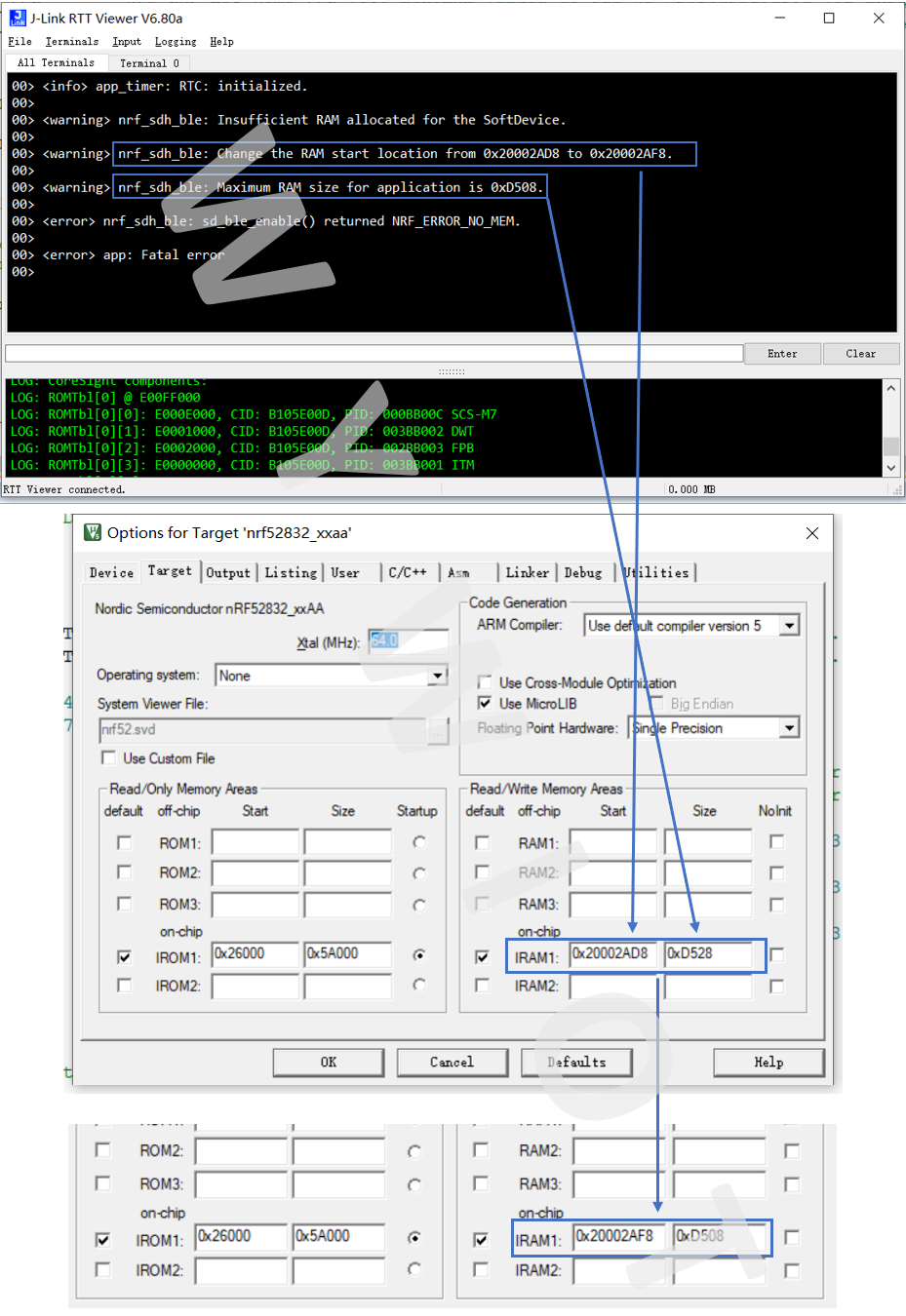The width and height of the screenshot is (906, 1316).
Task: Click the log pane scroll down arrow
Action: (x=891, y=468)
